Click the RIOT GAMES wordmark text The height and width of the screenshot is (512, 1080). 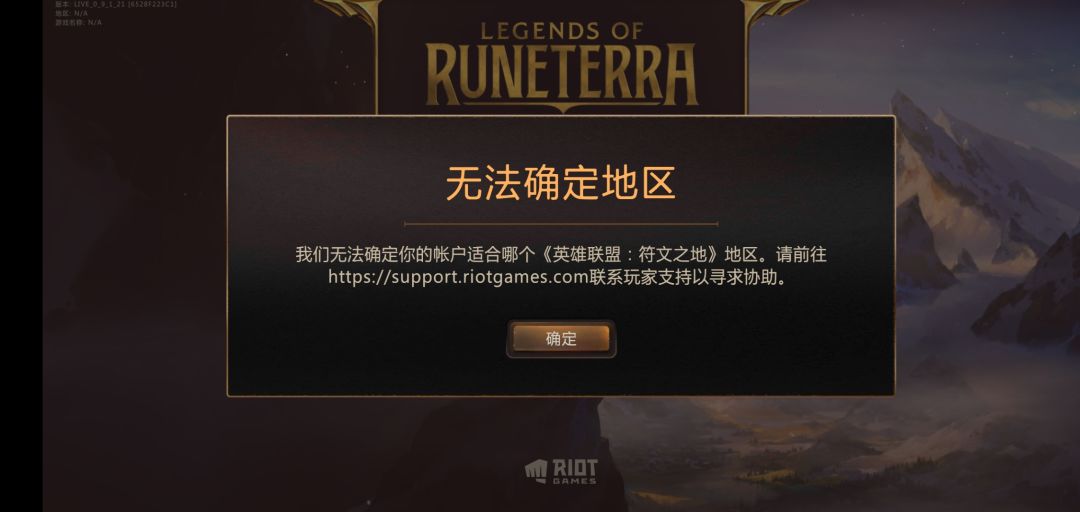tap(575, 471)
